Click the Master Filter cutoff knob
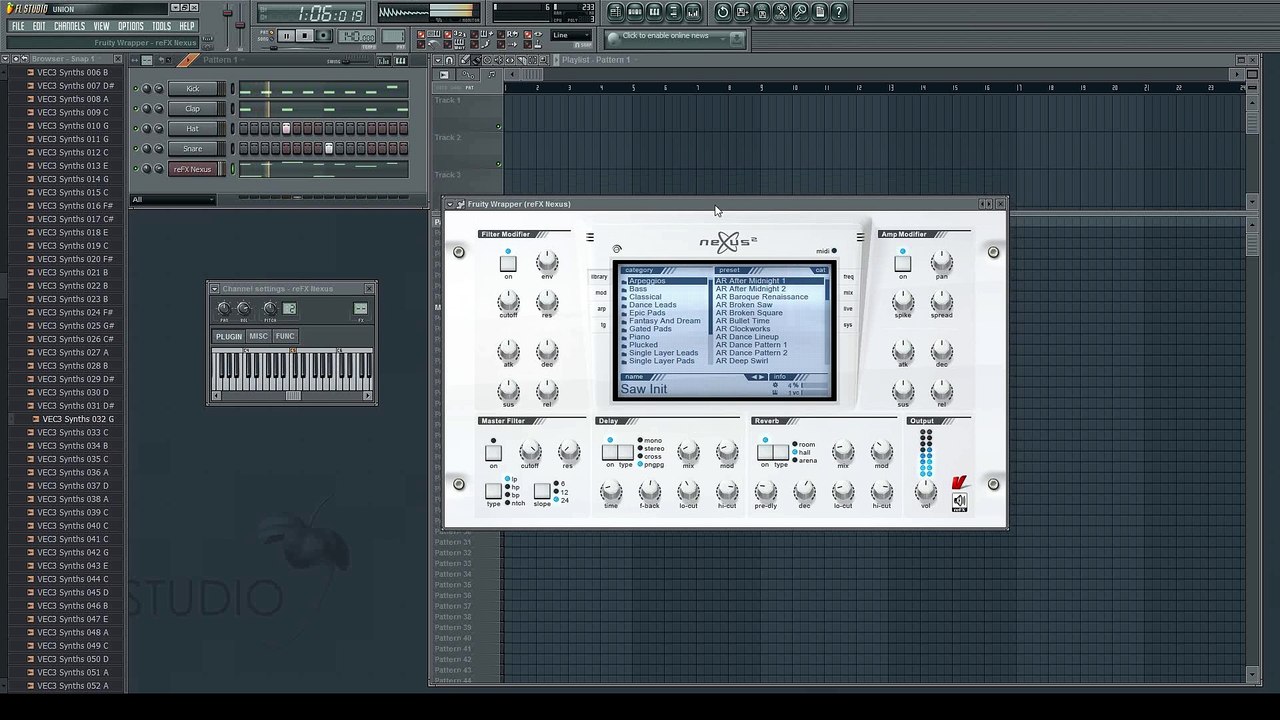 pyautogui.click(x=530, y=451)
